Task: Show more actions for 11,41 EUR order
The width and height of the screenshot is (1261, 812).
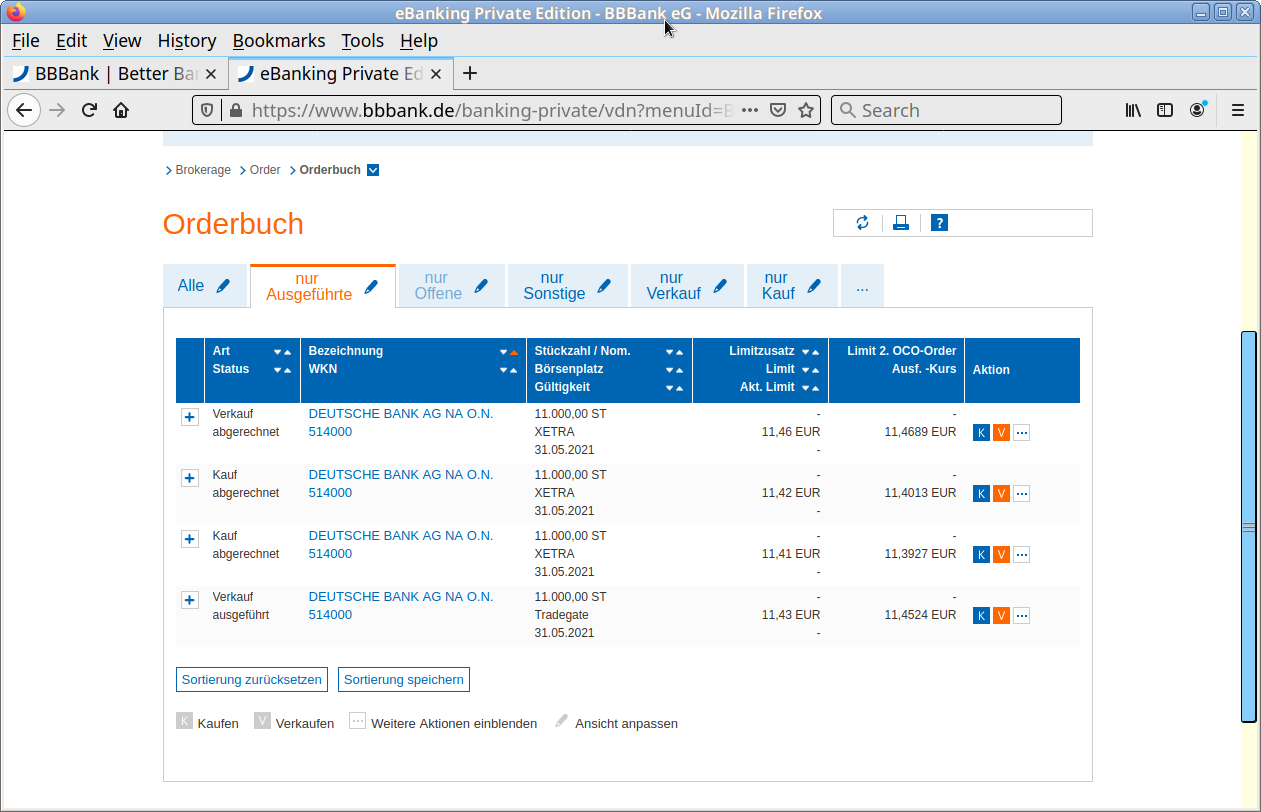Action: point(1021,555)
